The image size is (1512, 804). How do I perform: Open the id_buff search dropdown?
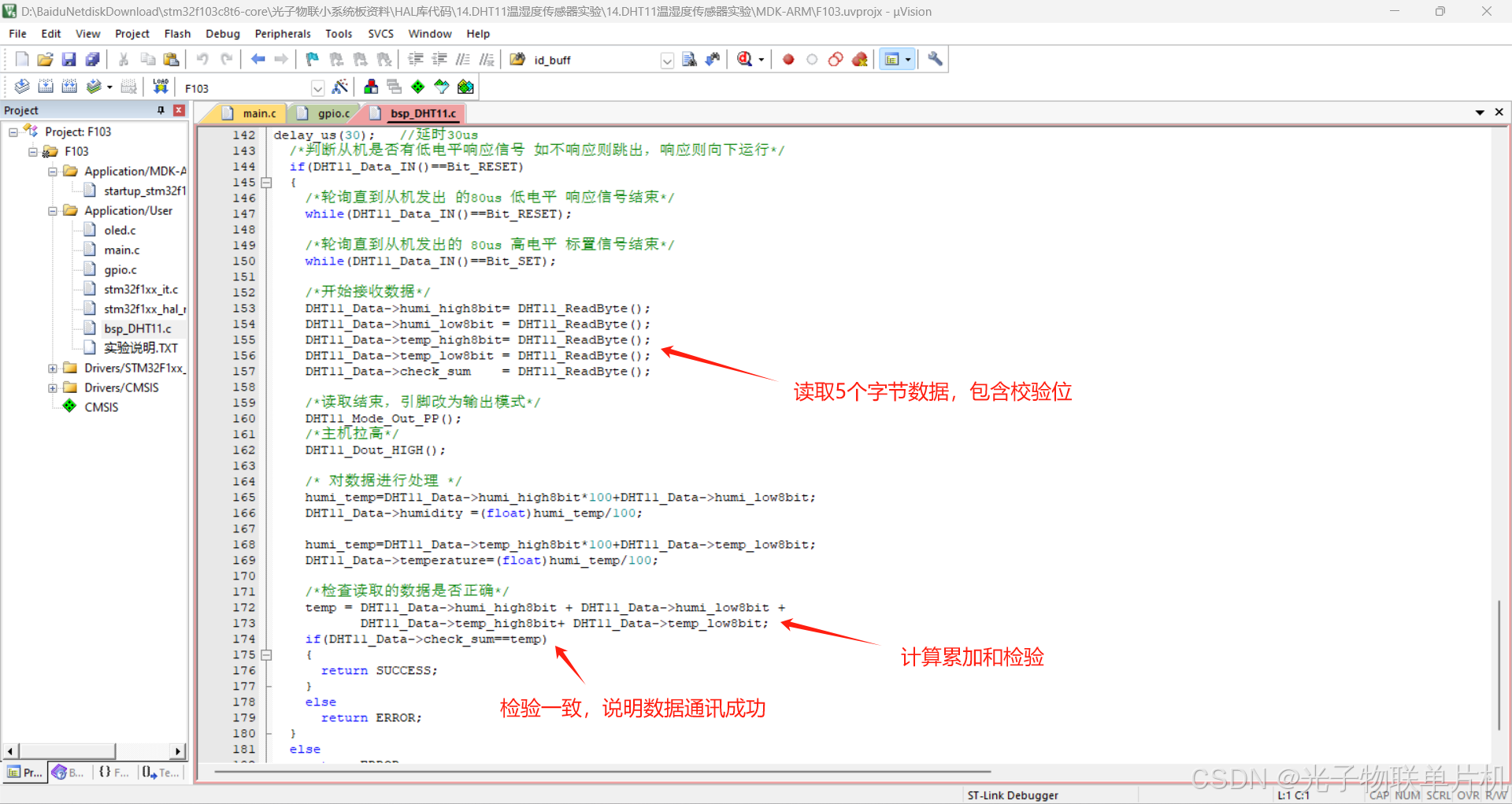[x=667, y=61]
